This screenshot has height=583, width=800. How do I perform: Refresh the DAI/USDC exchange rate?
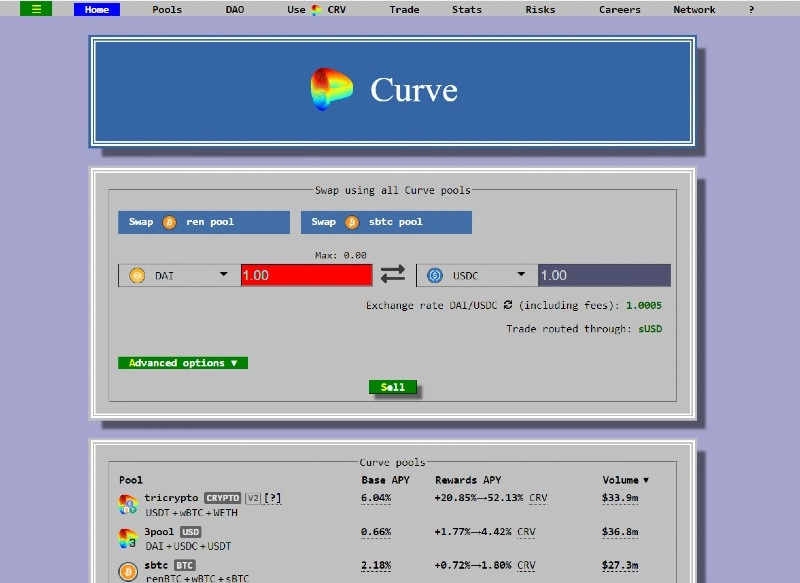pos(508,305)
